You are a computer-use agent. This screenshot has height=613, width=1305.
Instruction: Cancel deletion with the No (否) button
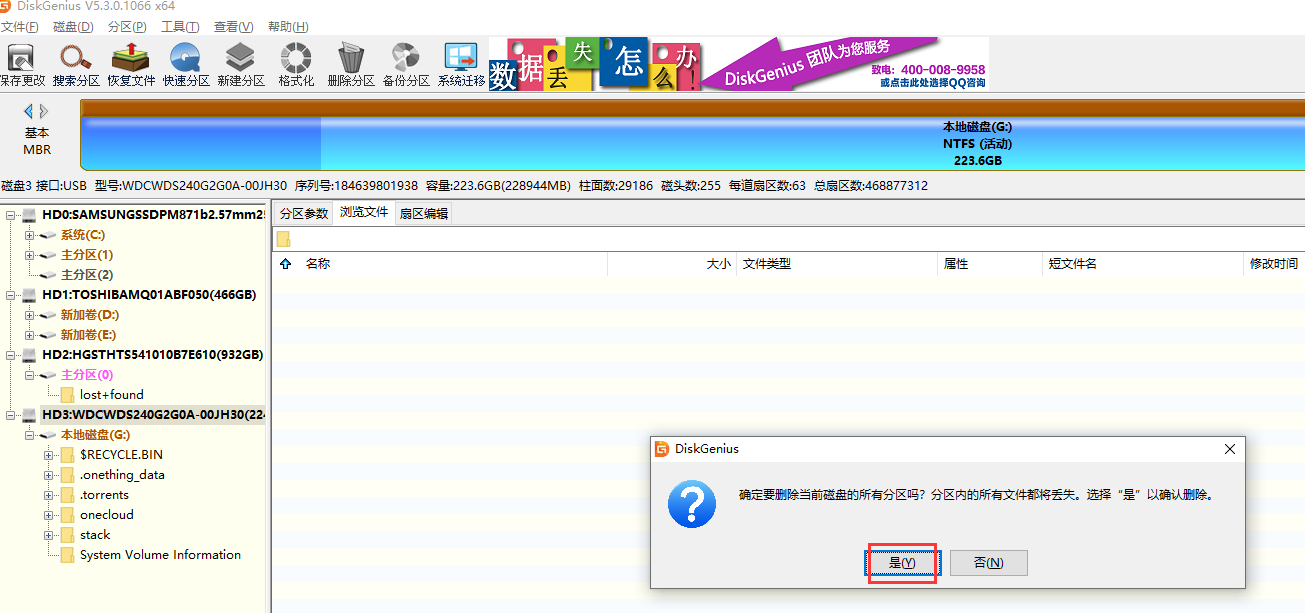point(988,563)
